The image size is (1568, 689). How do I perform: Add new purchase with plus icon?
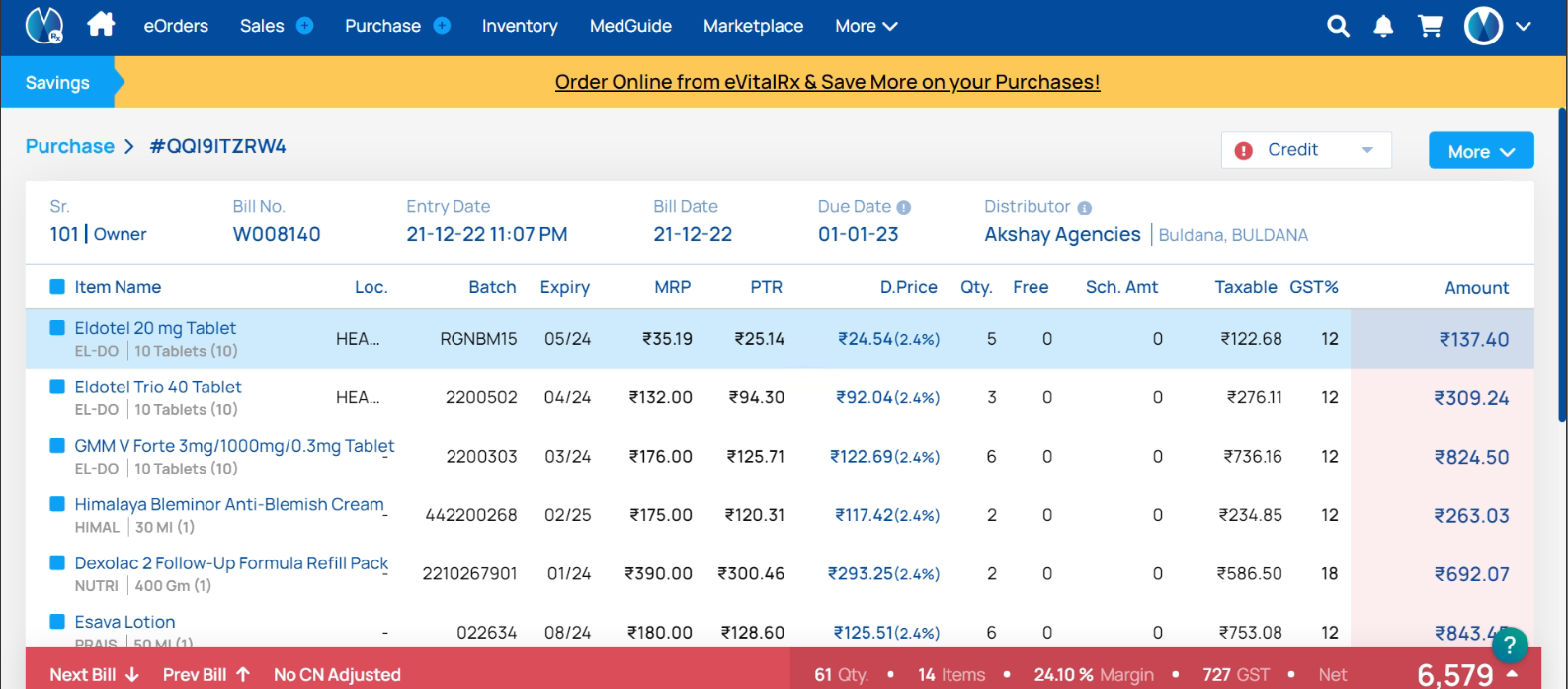pyautogui.click(x=442, y=26)
